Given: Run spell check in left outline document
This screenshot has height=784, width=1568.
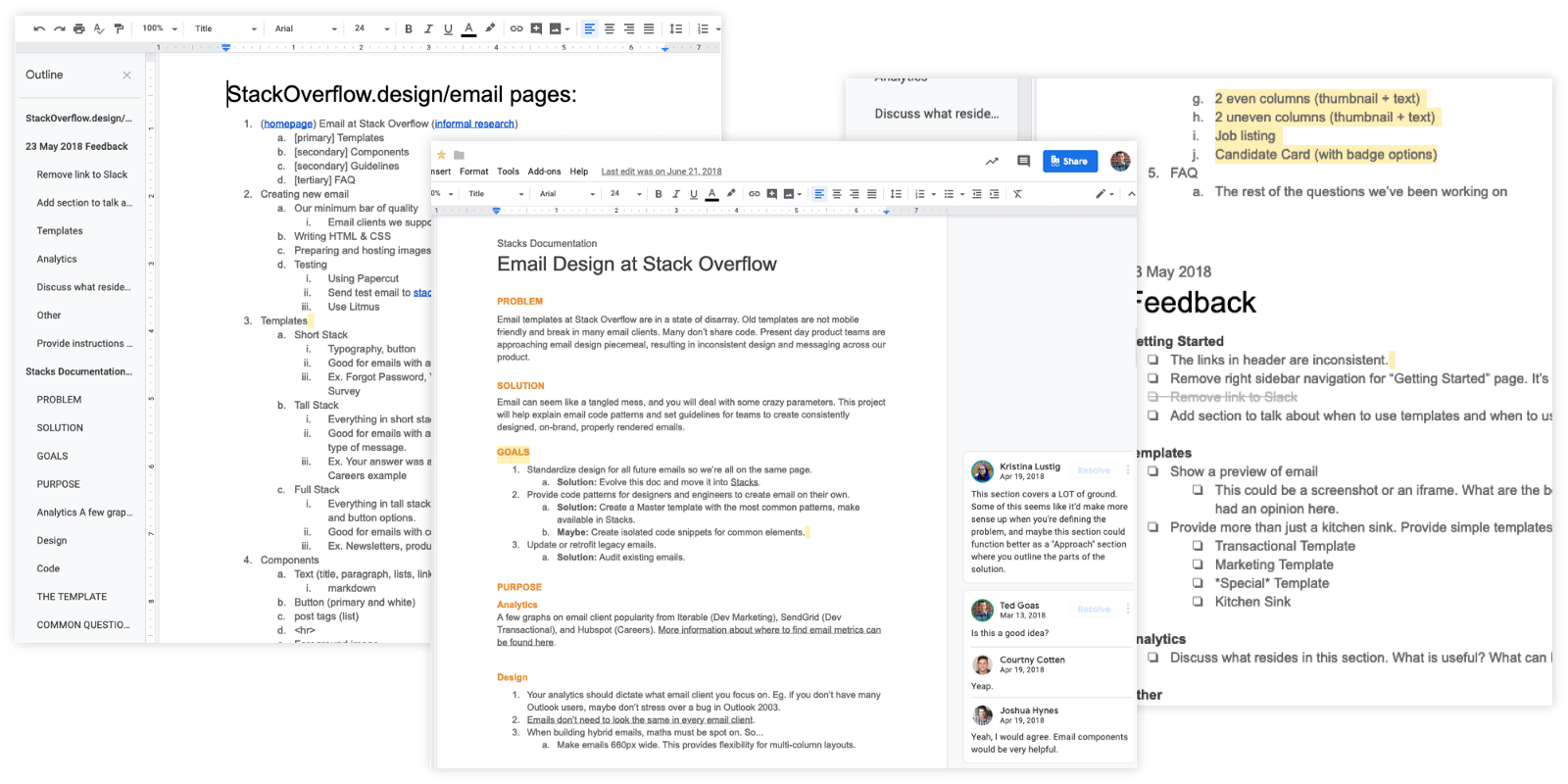Looking at the screenshot, I should [x=99, y=28].
